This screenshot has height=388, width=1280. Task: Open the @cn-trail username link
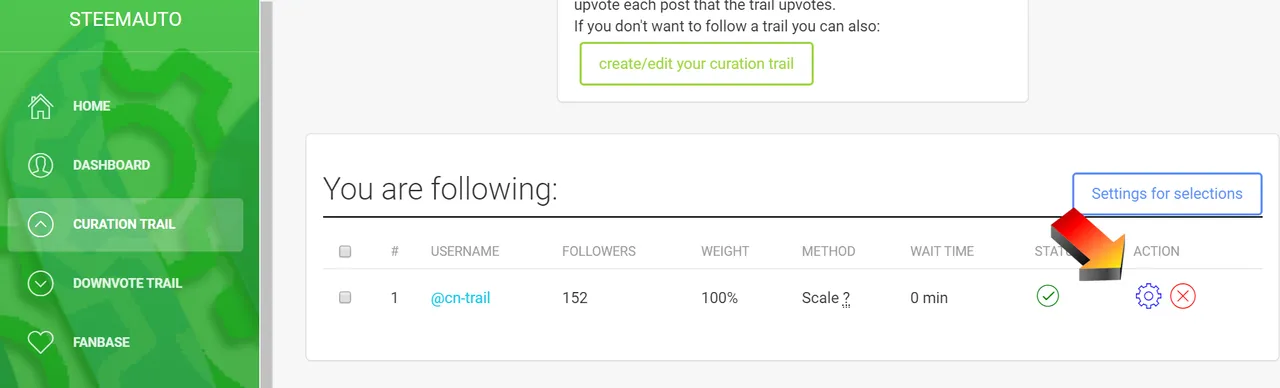[460, 297]
